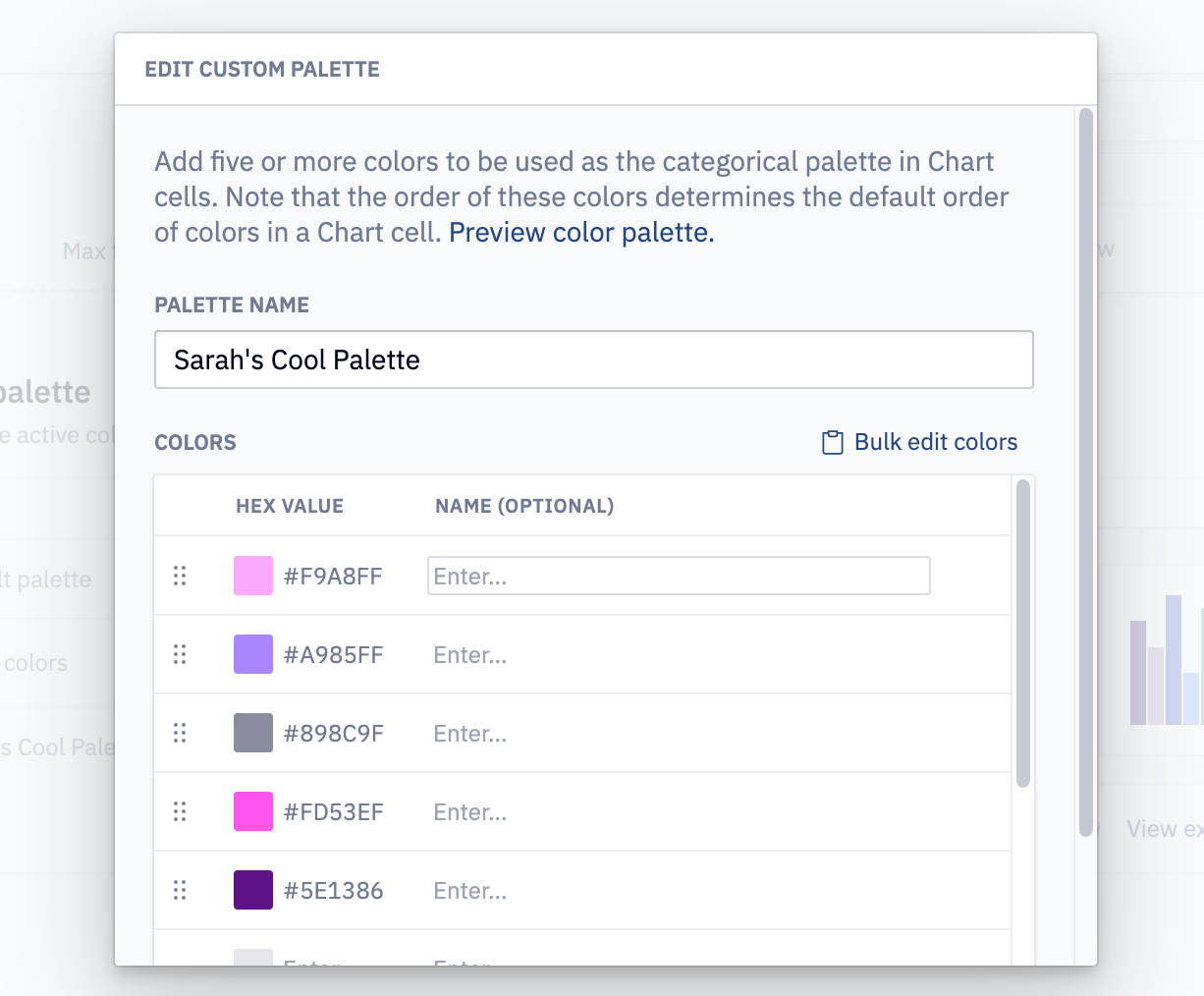Click the drag handle for #F9A8FF row
This screenshot has height=996, width=1204.
(x=180, y=576)
